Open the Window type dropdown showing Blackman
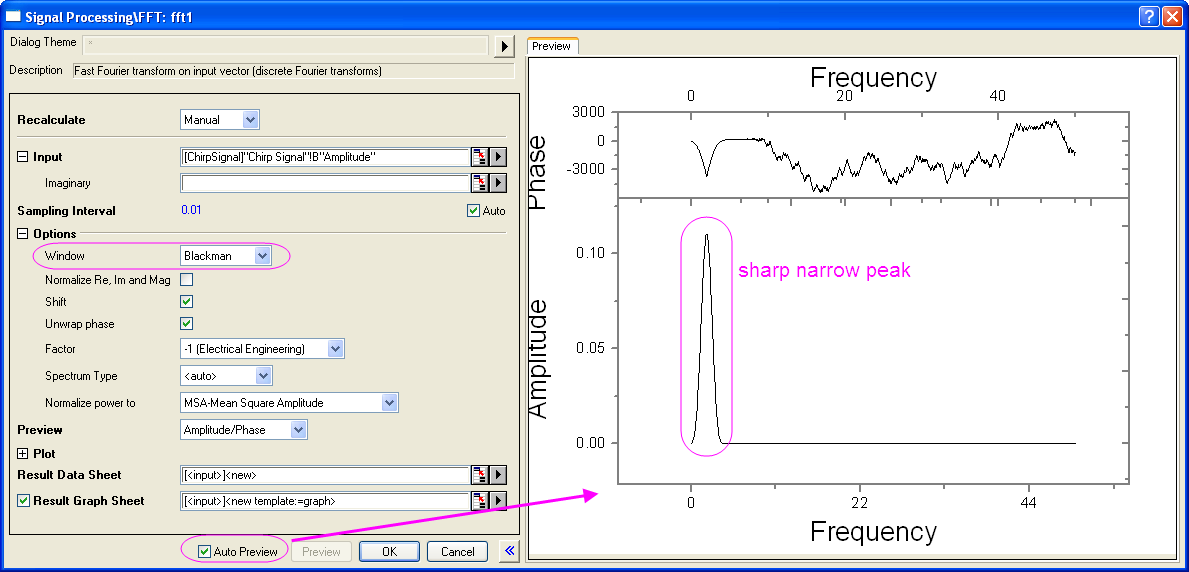1189x572 pixels. point(226,256)
